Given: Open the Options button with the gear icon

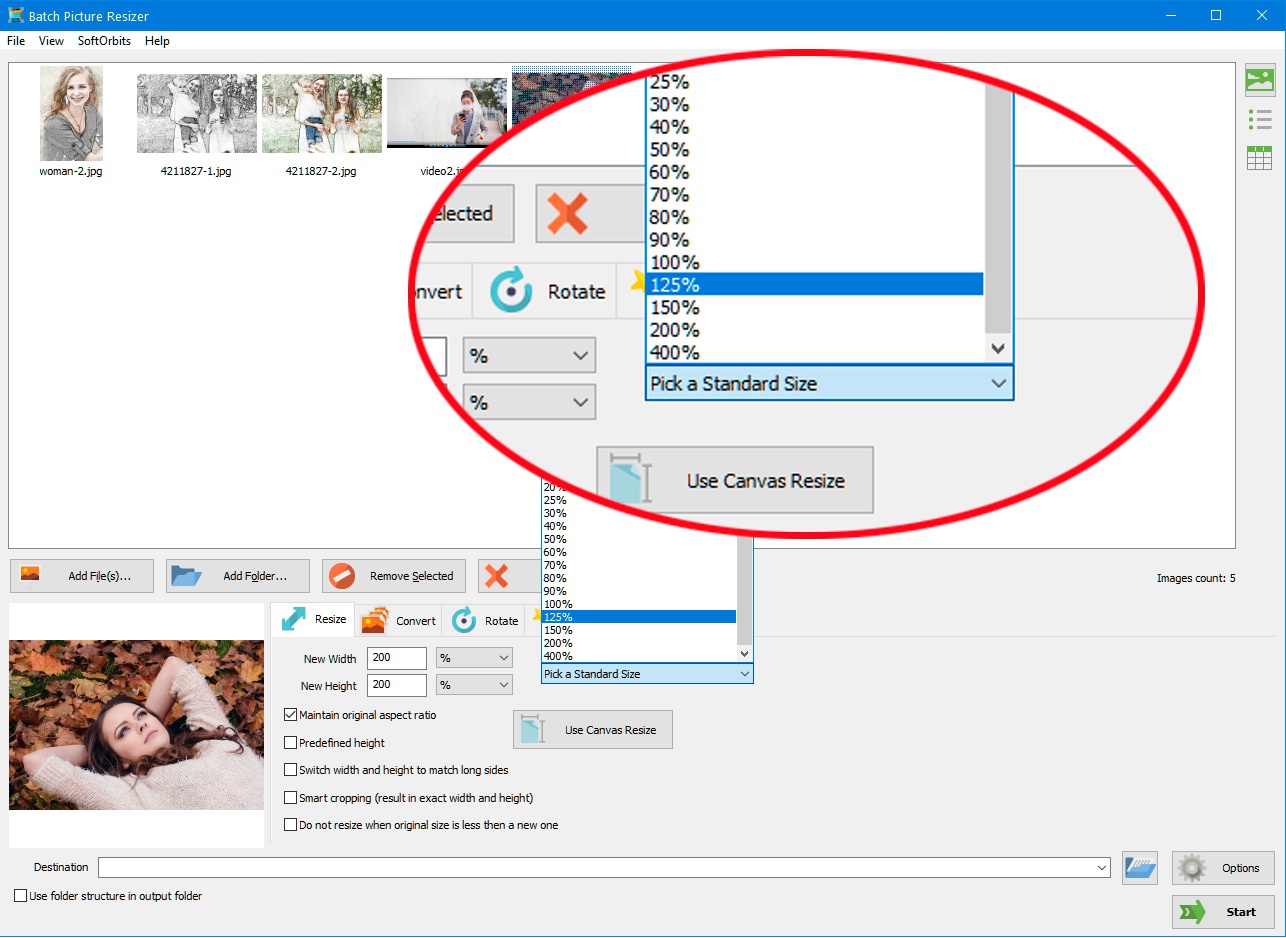Looking at the screenshot, I should point(1224,868).
